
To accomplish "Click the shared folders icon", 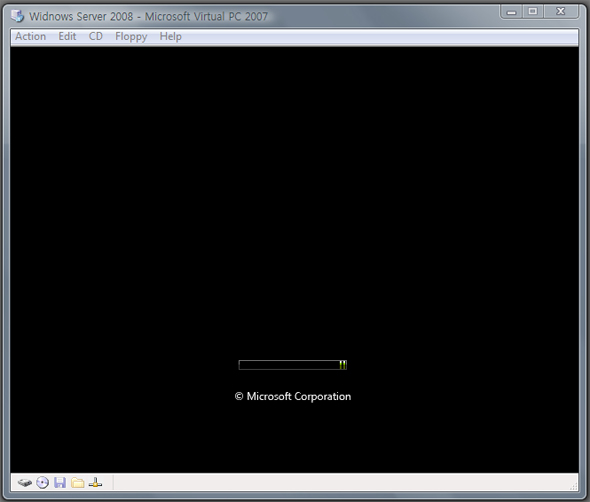I will point(78,482).
